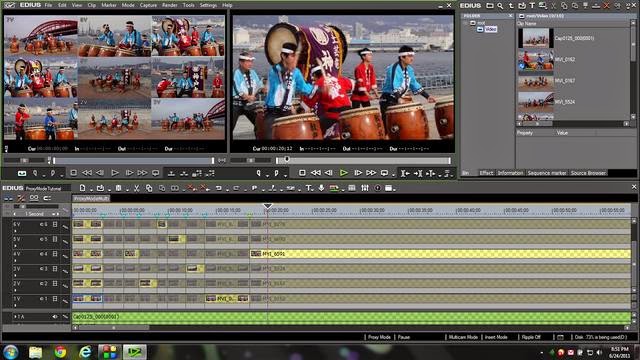Expand the 4V track with its small triangle
The image size is (640, 360).
tap(16, 260)
